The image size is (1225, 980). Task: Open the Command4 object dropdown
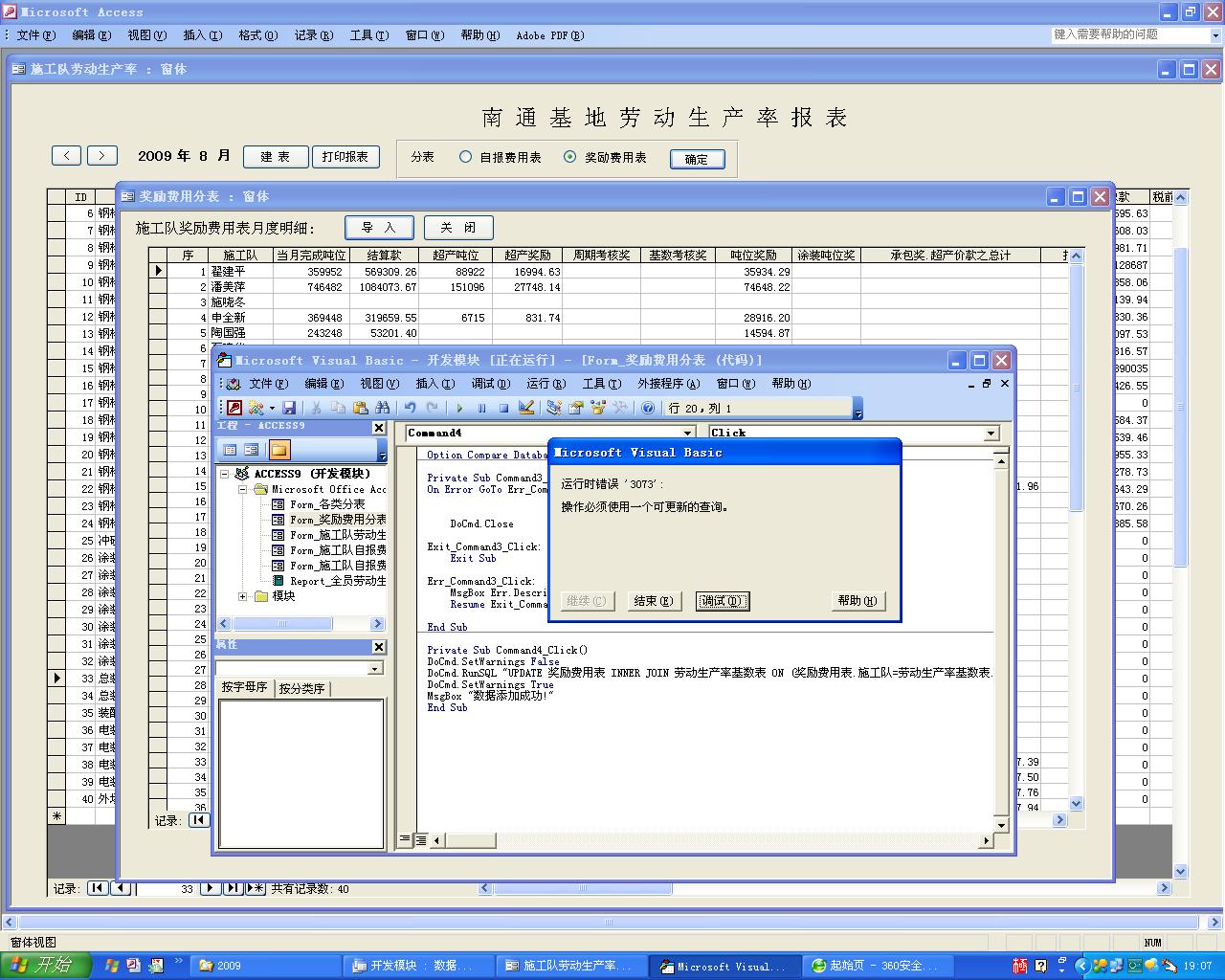pyautogui.click(x=688, y=434)
